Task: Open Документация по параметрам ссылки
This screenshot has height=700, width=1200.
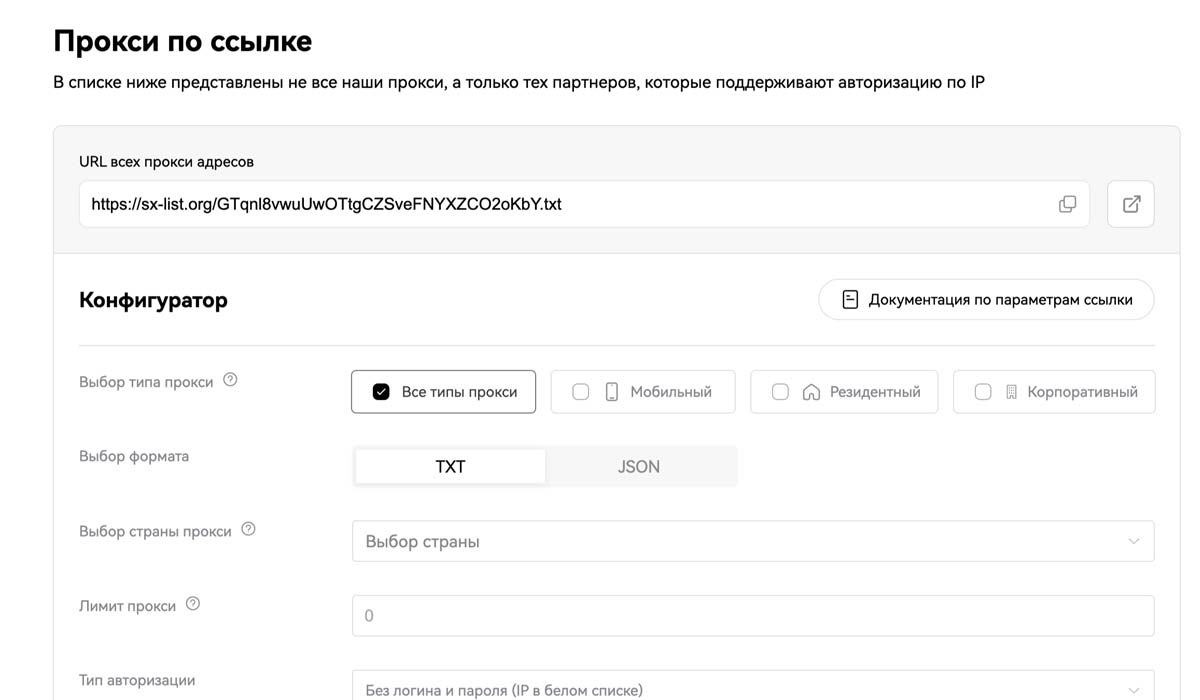Action: pyautogui.click(x=999, y=300)
